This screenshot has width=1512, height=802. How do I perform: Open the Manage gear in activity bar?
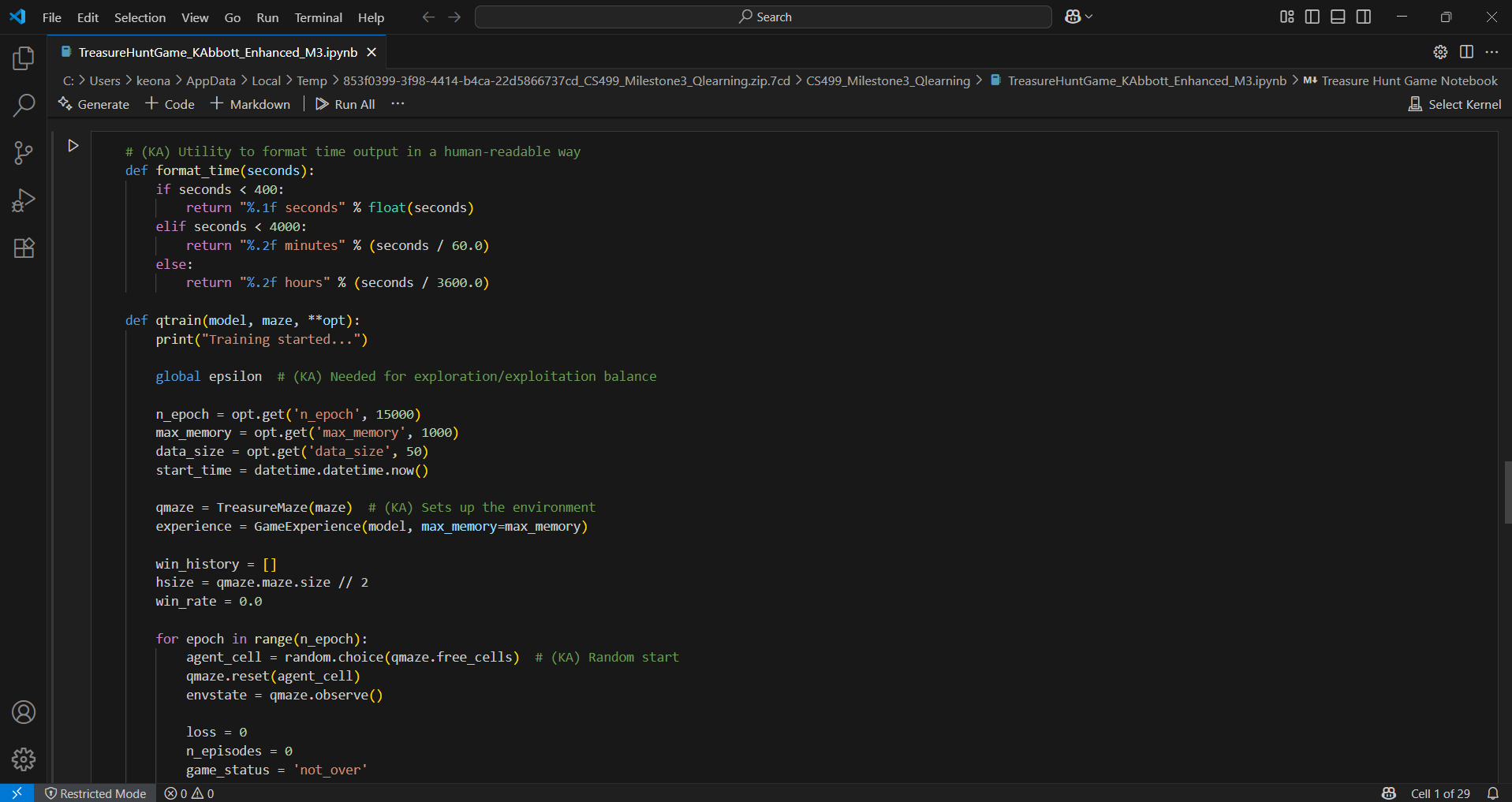24,759
